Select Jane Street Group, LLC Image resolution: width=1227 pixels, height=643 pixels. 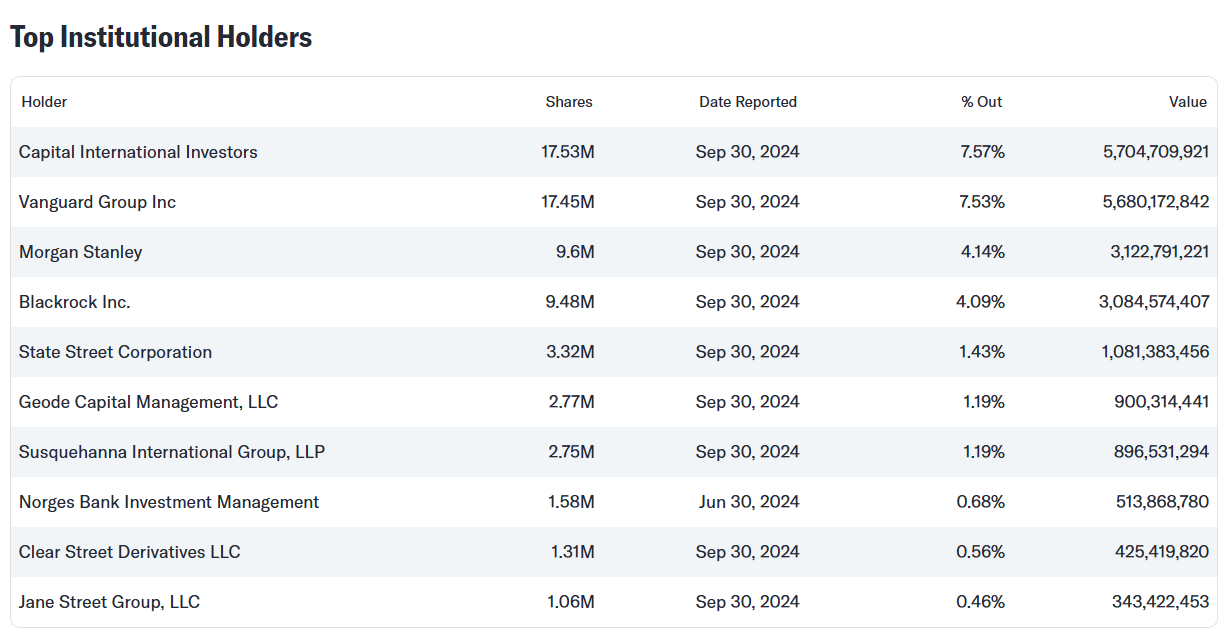tap(109, 602)
